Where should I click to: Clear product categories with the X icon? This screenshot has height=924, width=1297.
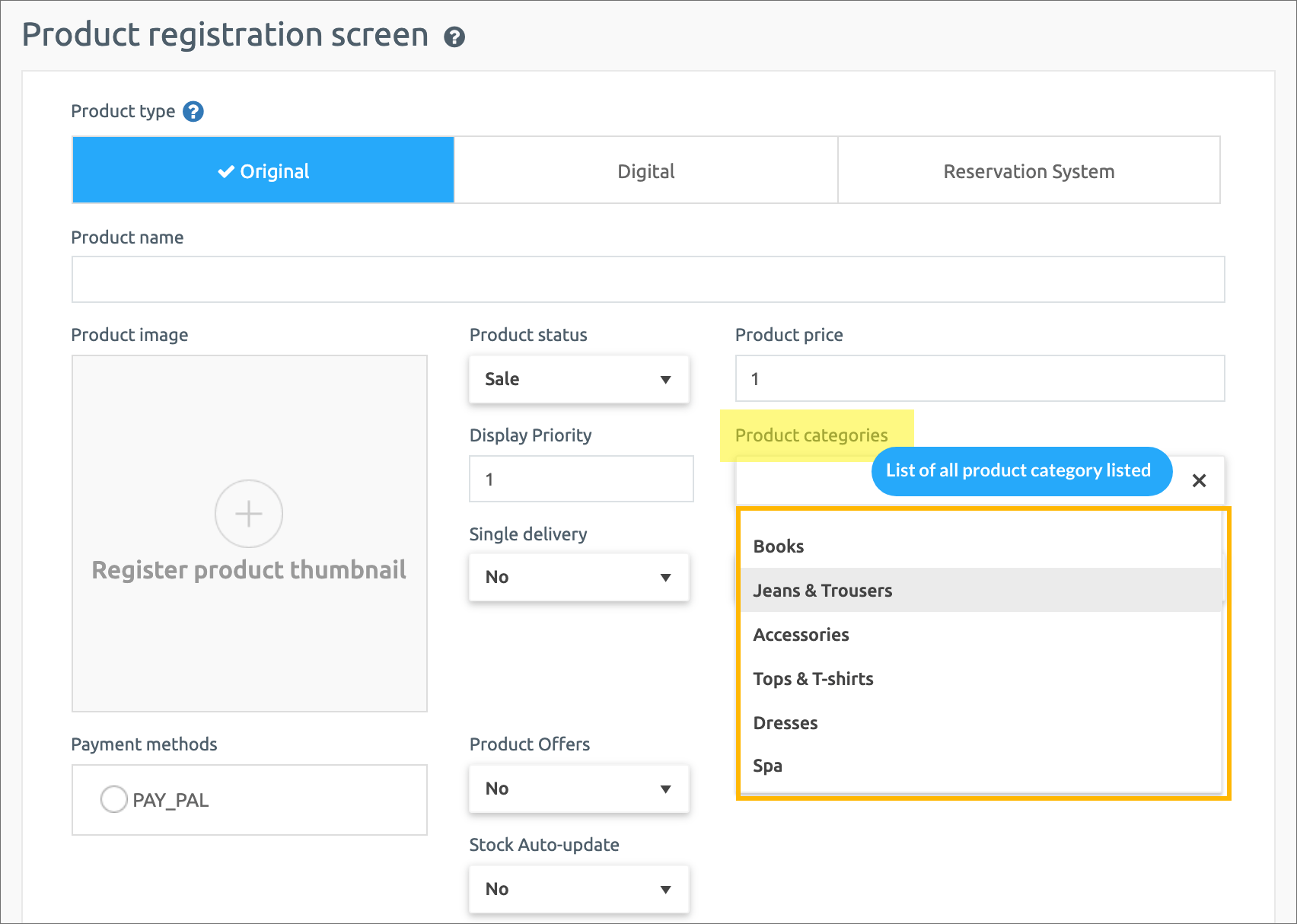(1199, 480)
